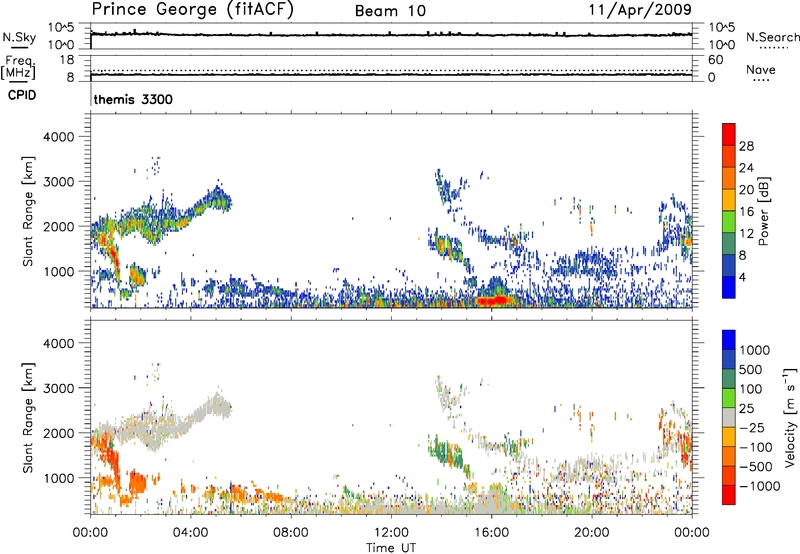Click the dotted line sample under N.Search

click(773, 48)
